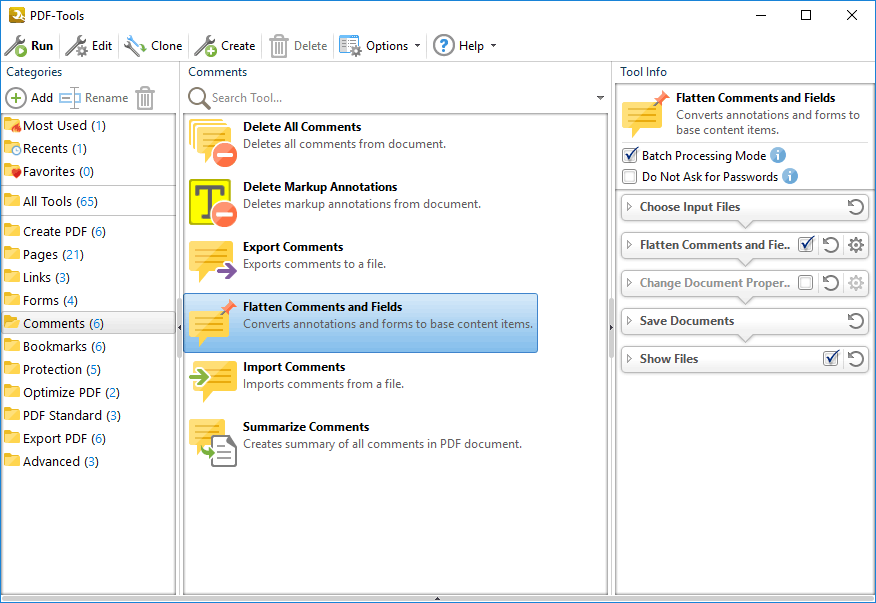Viewport: 876px width, 603px height.
Task: Reset the Show Files step
Action: [855, 359]
